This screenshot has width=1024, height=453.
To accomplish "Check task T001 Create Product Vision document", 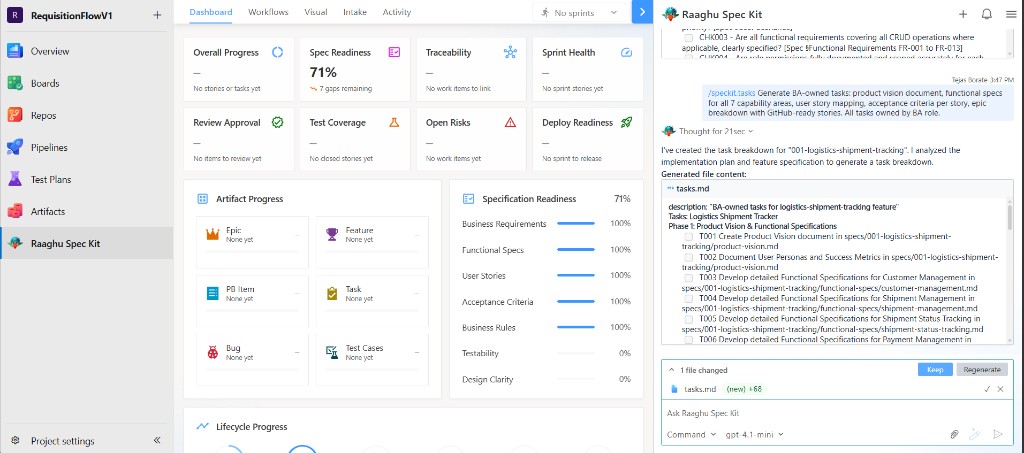I will tap(688, 236).
